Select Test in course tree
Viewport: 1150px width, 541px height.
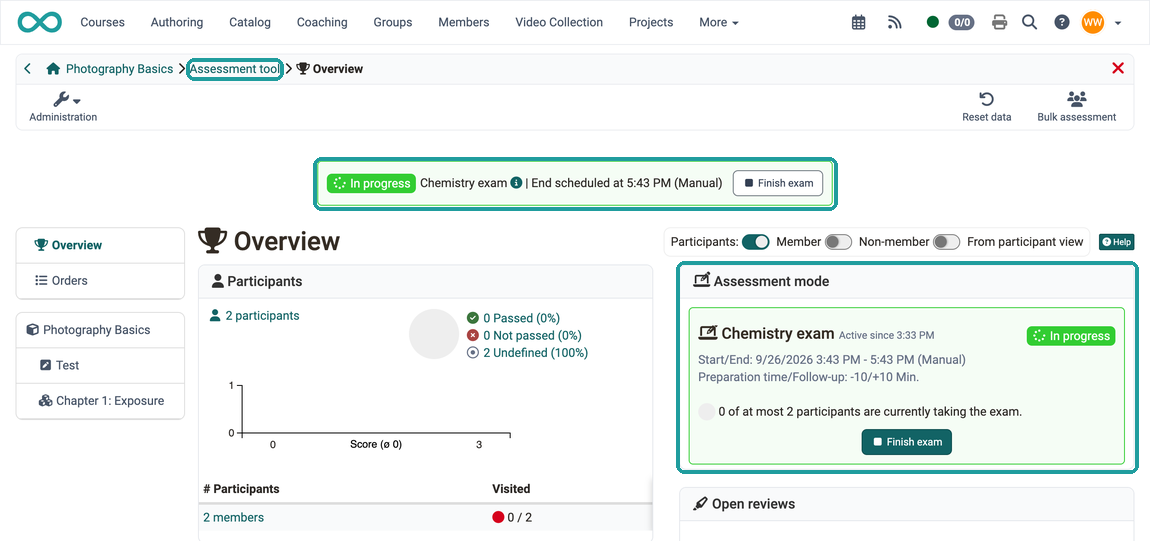click(x=100, y=365)
